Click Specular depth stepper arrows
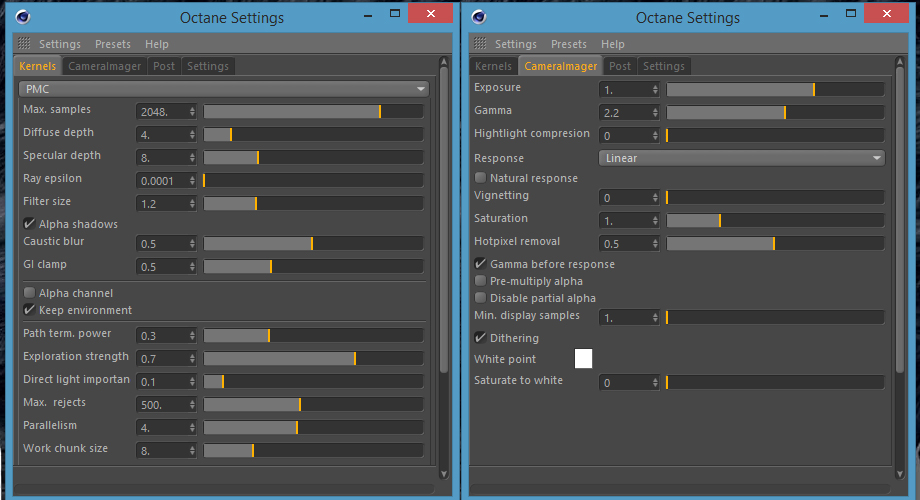Viewport: 920px width, 500px height. [192, 157]
